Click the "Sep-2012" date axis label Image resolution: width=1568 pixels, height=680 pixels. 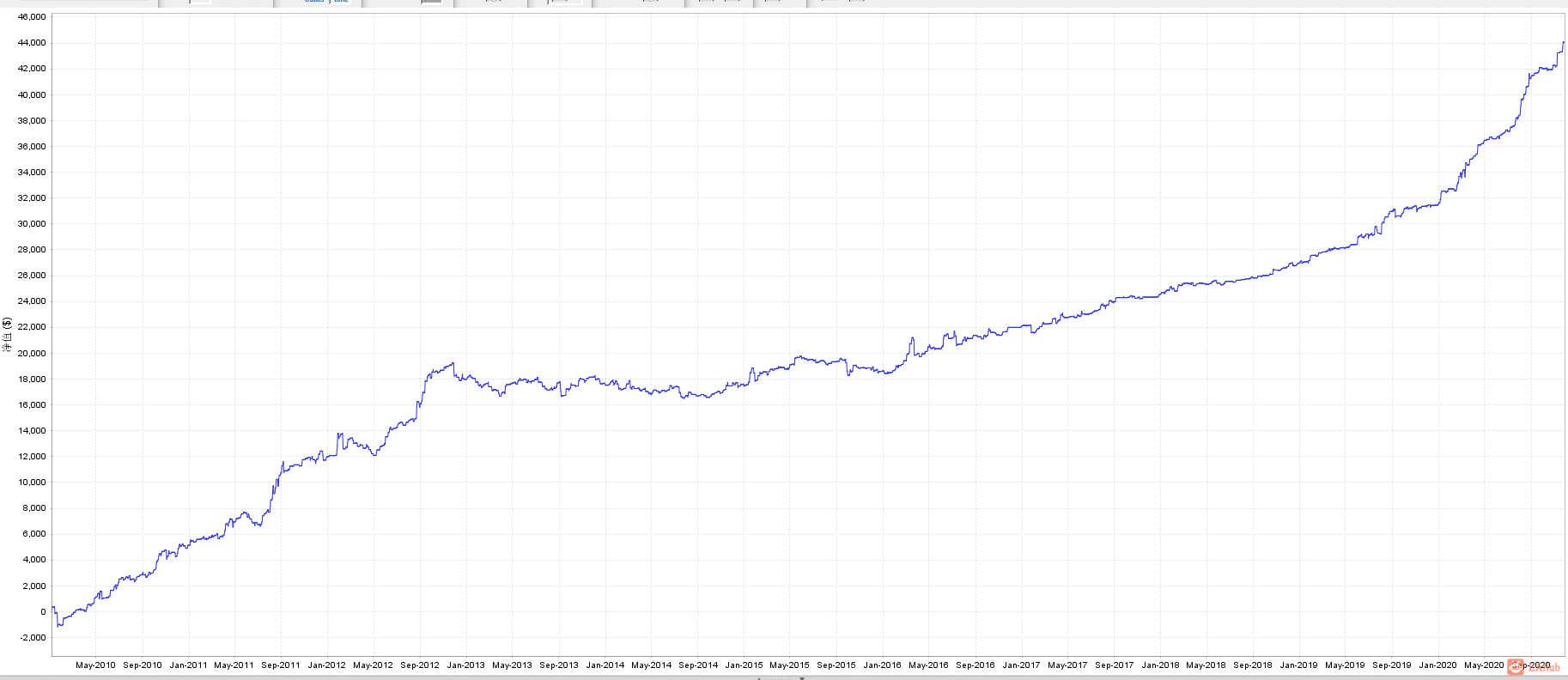(x=420, y=665)
